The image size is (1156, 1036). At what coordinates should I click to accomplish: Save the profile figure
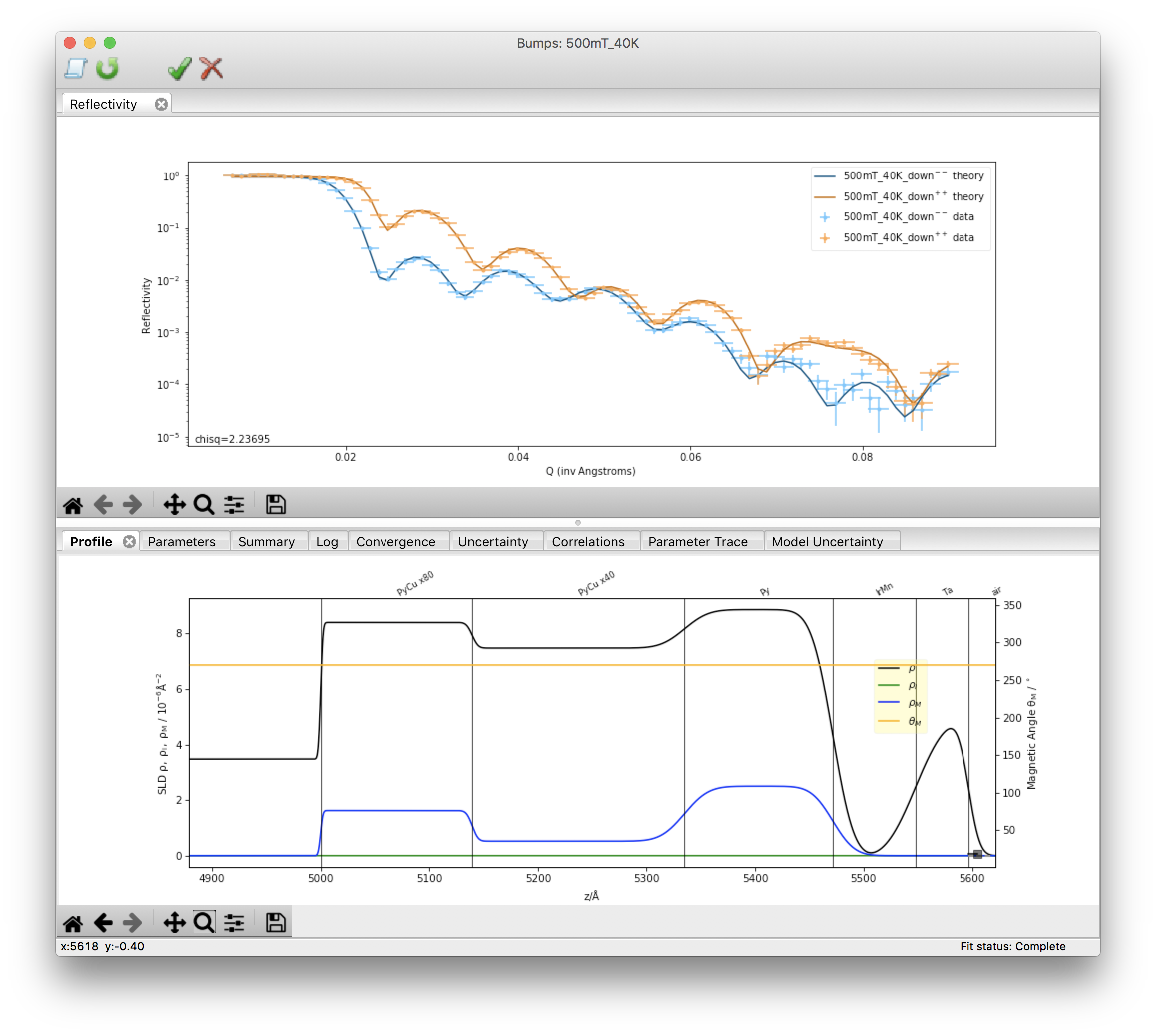276,923
